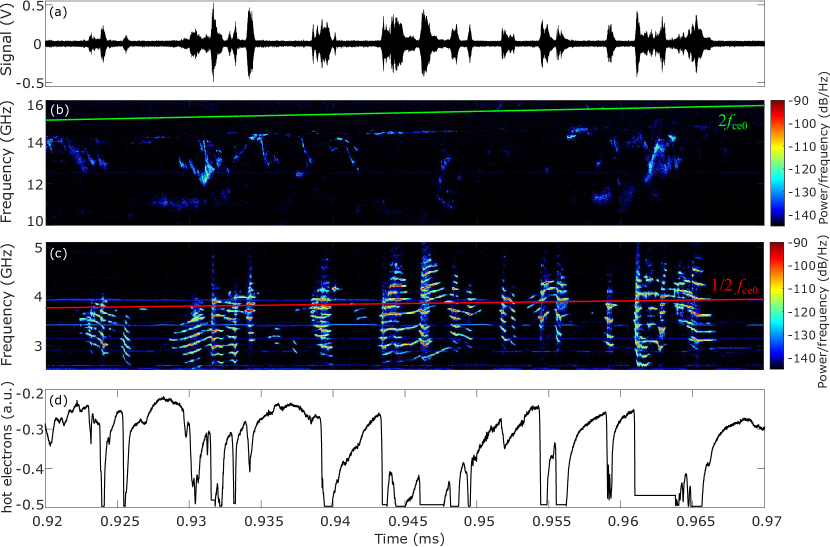Click the -0.3 hot electrons tick label
This screenshot has width=830, height=547.
click(x=30, y=429)
